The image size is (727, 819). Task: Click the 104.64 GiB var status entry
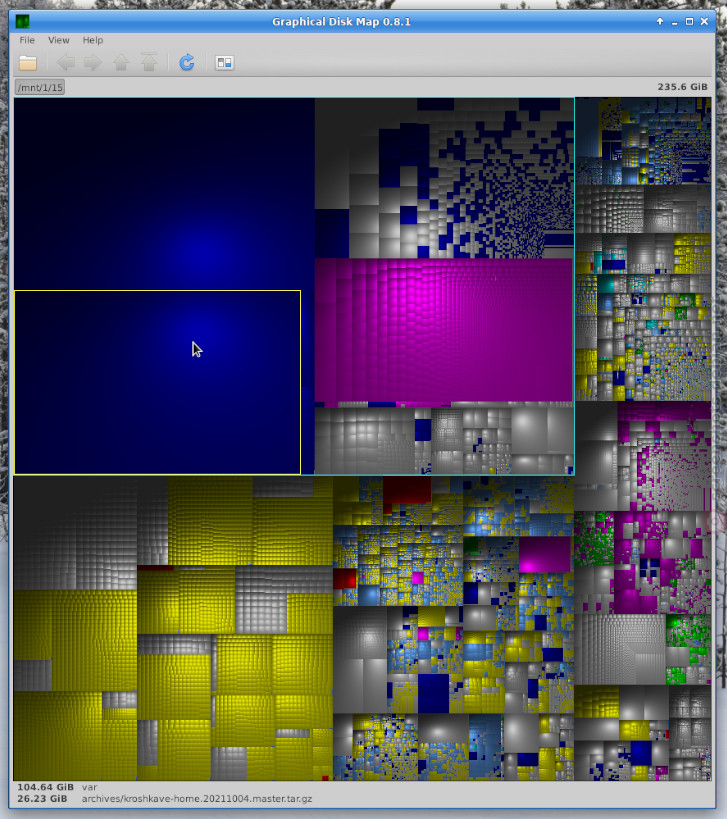point(57,787)
